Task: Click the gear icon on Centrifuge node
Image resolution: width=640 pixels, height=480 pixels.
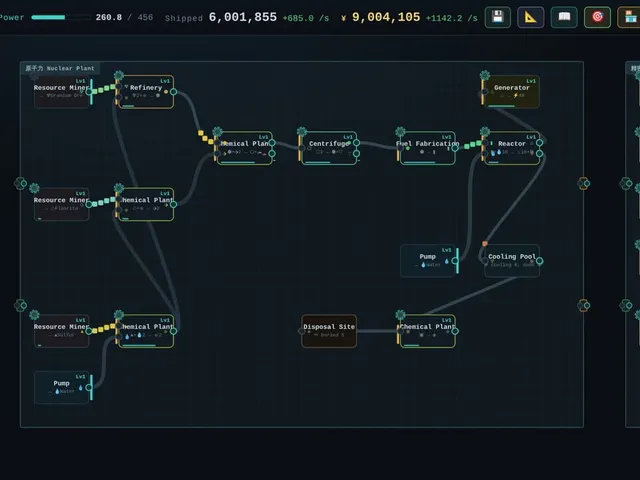Action: click(x=302, y=131)
